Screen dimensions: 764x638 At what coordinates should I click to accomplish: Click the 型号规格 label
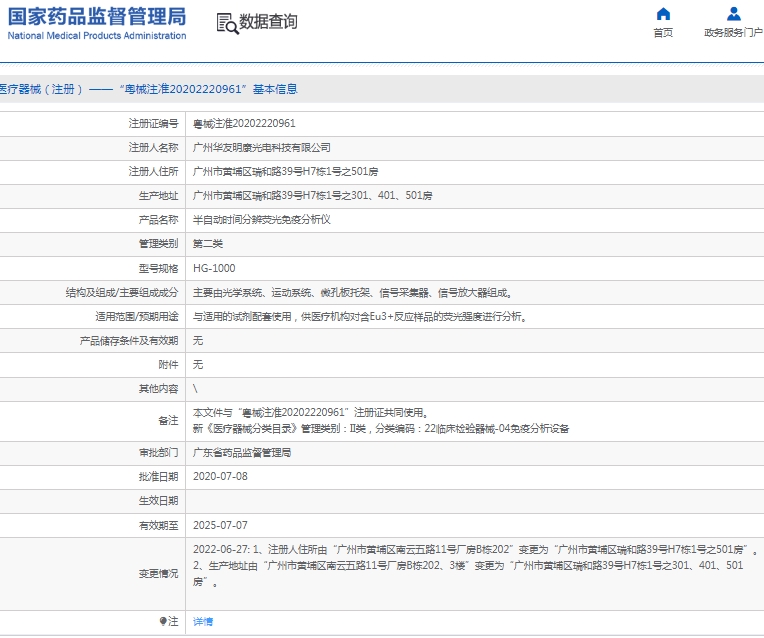point(158,268)
